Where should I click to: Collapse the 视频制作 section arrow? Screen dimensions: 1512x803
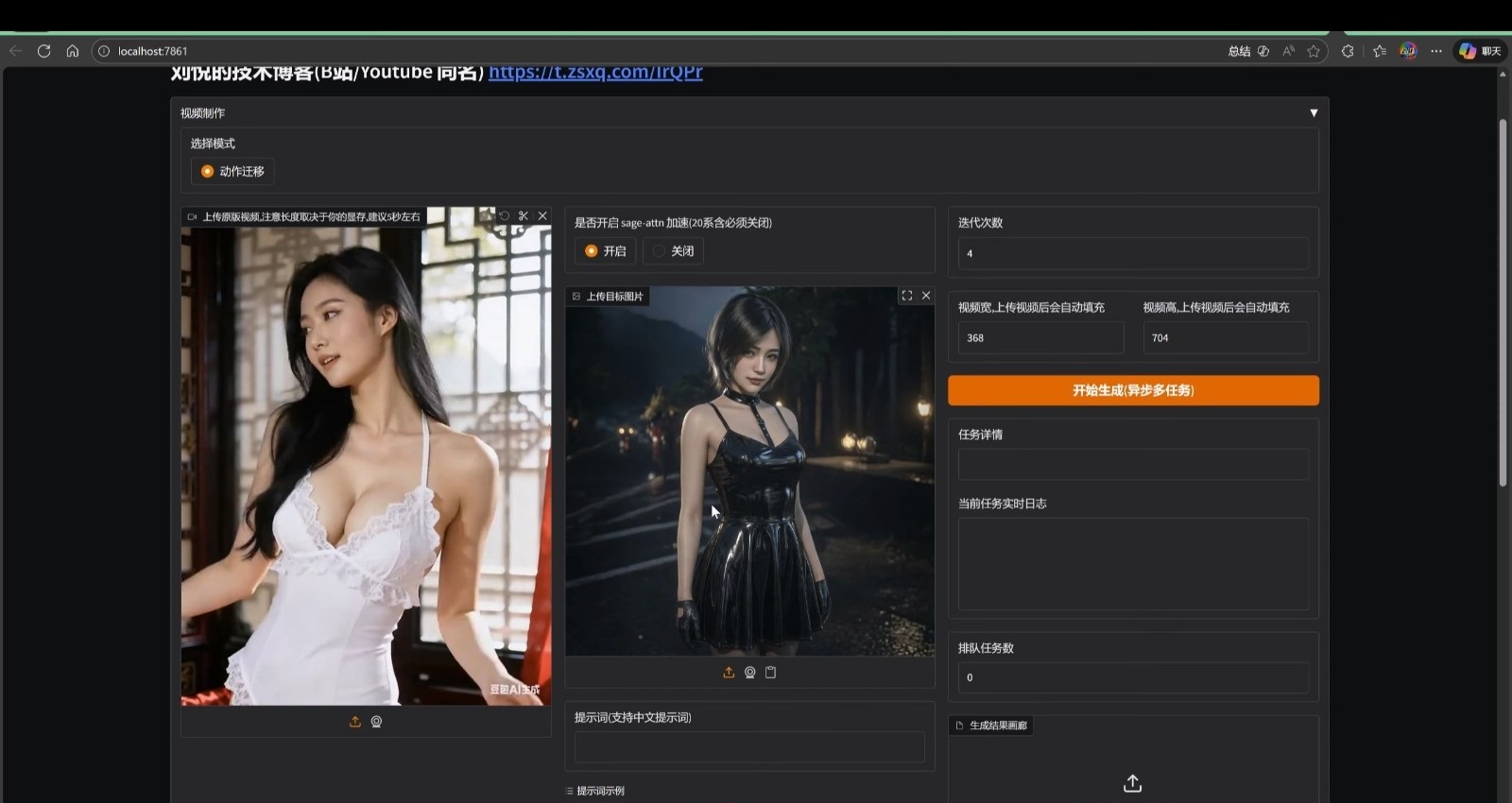click(x=1313, y=113)
